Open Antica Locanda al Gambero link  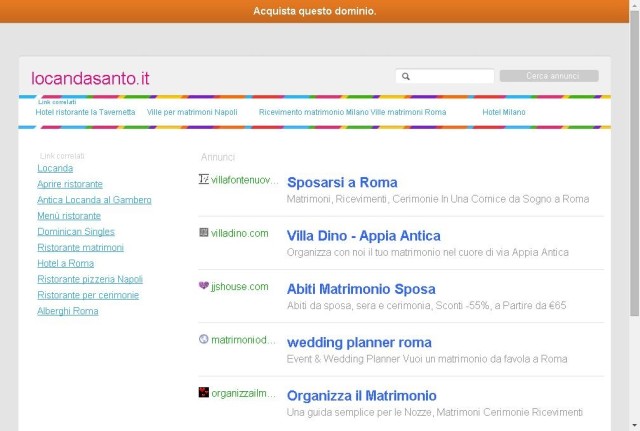94,200
